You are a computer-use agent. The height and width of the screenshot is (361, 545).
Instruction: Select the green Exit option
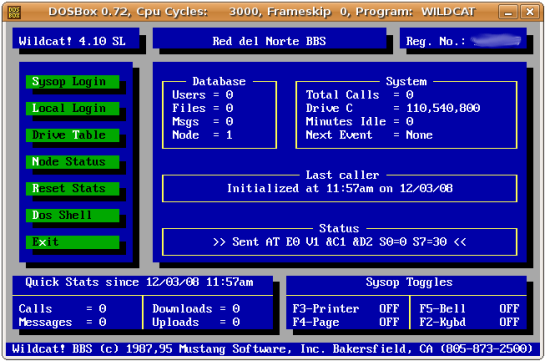pyautogui.click(x=73, y=242)
